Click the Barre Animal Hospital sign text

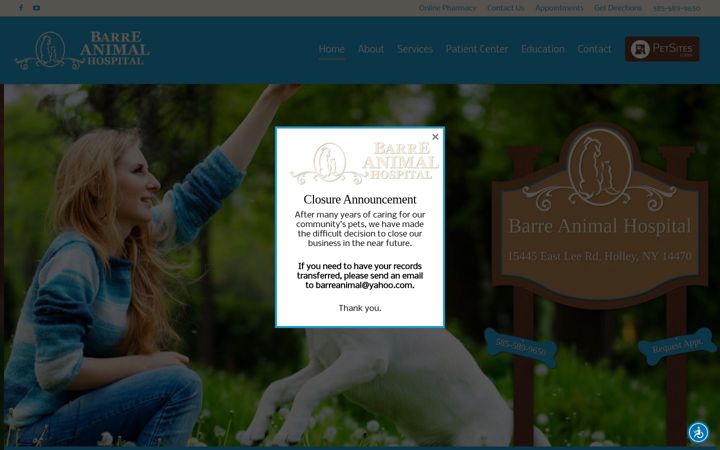click(600, 226)
